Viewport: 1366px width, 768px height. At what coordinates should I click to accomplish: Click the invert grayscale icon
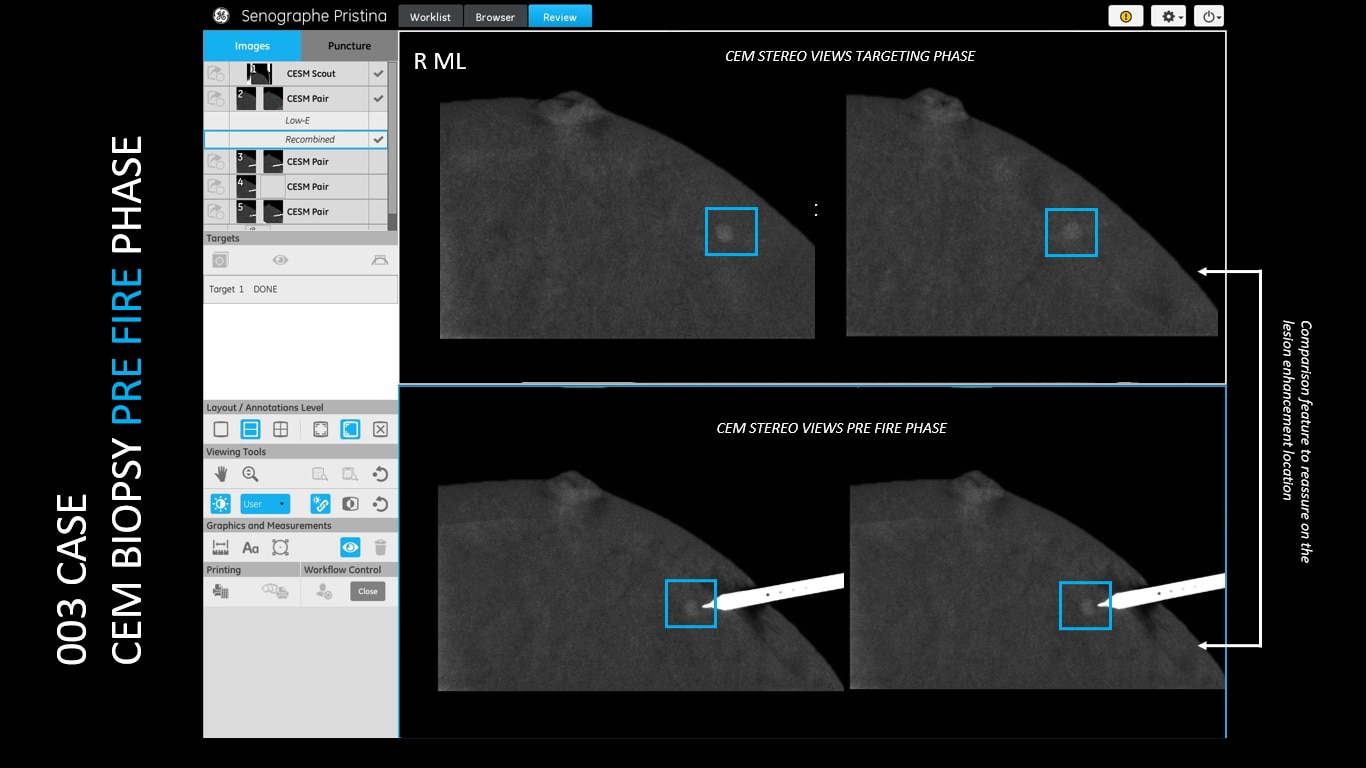[350, 504]
